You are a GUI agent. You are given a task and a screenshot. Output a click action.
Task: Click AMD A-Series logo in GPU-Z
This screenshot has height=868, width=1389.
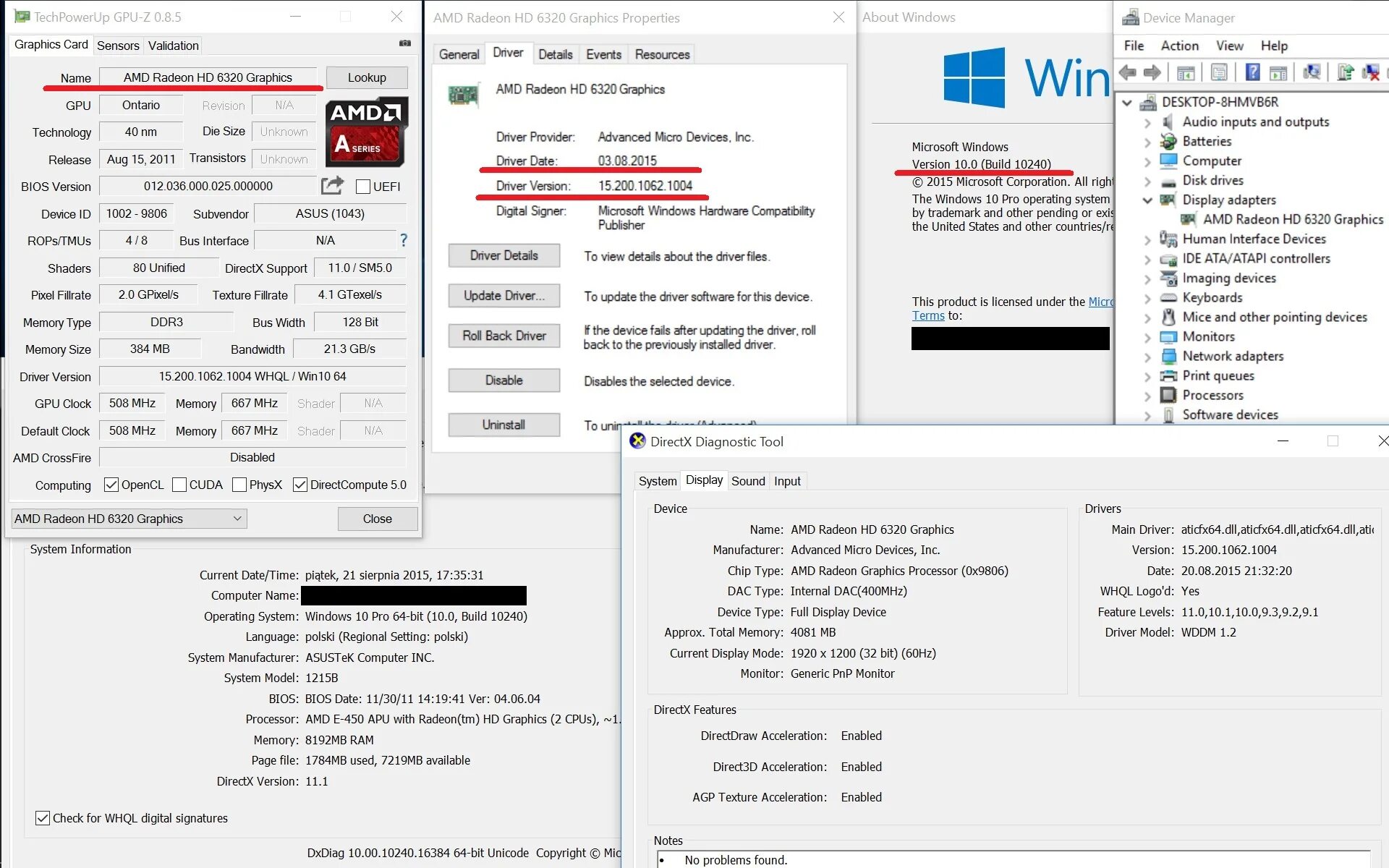[367, 132]
